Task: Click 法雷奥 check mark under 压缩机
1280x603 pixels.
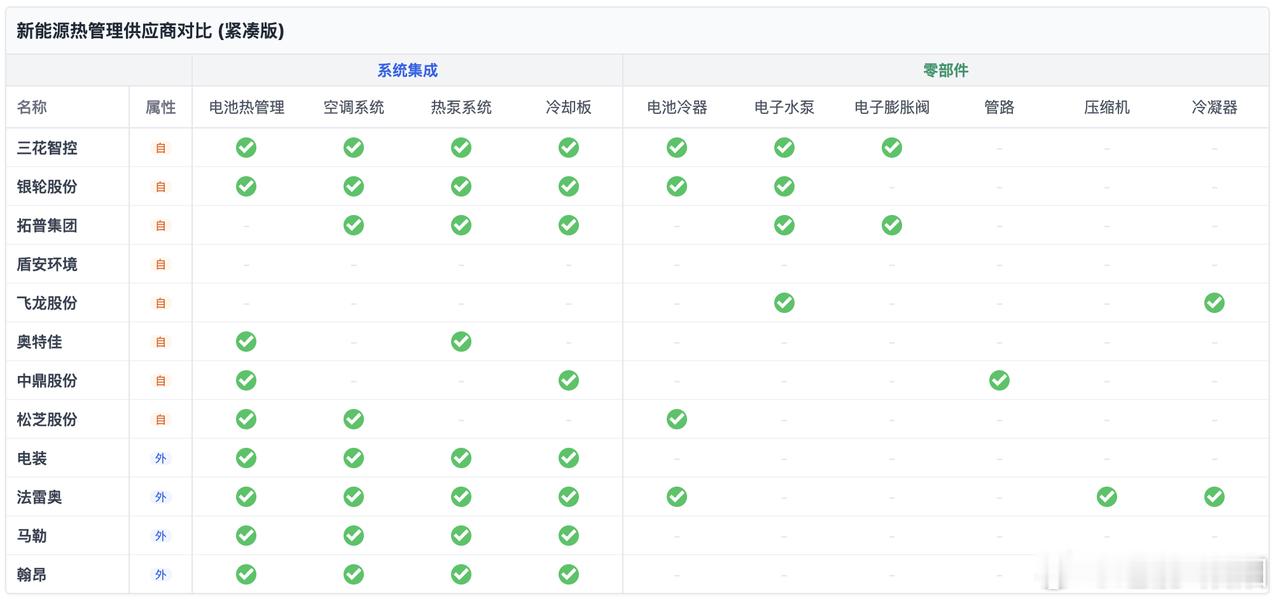Action: (x=1107, y=497)
